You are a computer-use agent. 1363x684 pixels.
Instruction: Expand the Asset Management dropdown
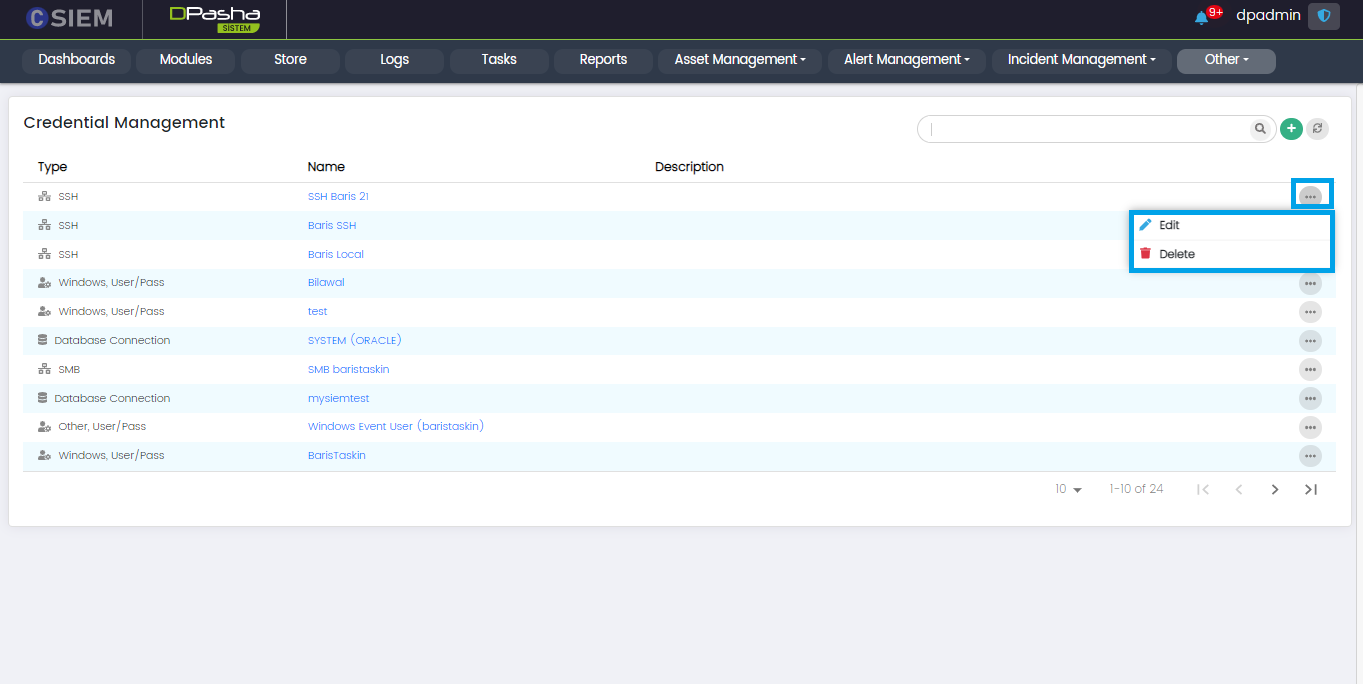click(740, 60)
